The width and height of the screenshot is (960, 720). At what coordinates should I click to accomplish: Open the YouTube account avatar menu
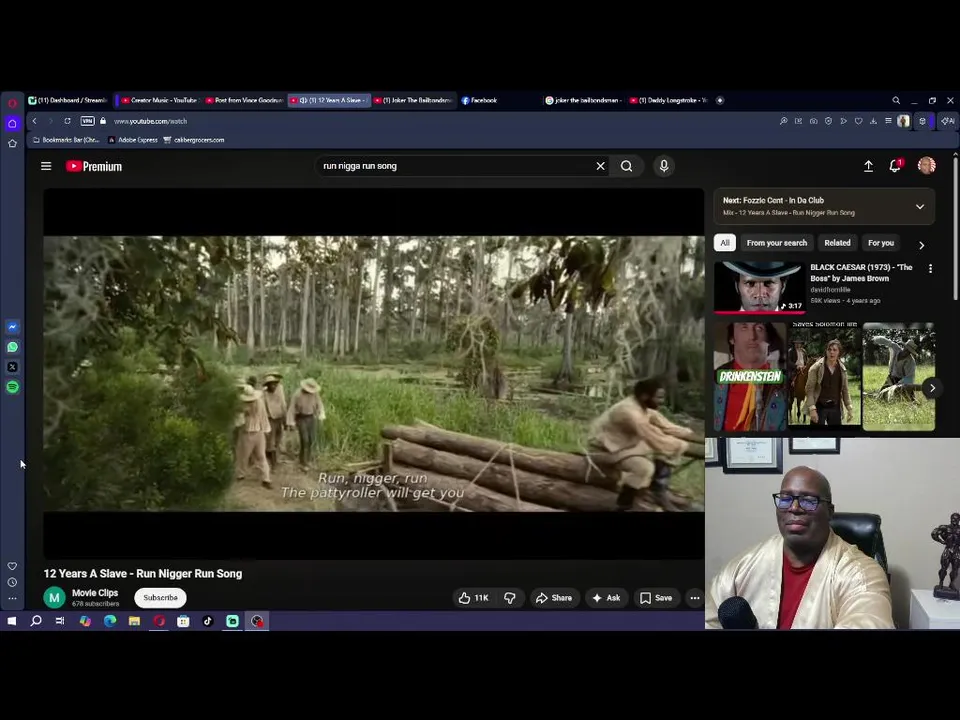pyautogui.click(x=926, y=165)
